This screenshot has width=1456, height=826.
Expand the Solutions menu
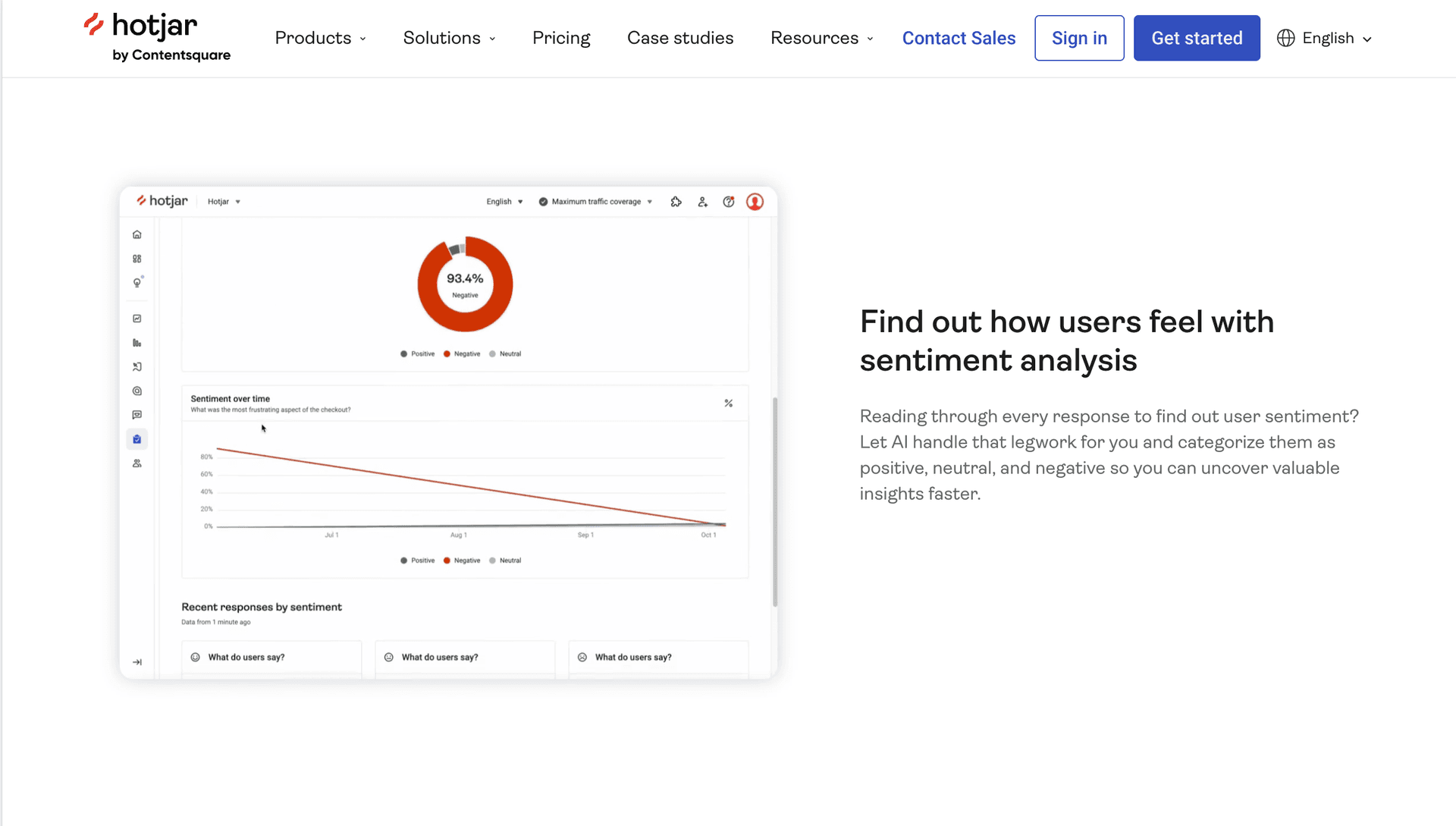pos(449,38)
